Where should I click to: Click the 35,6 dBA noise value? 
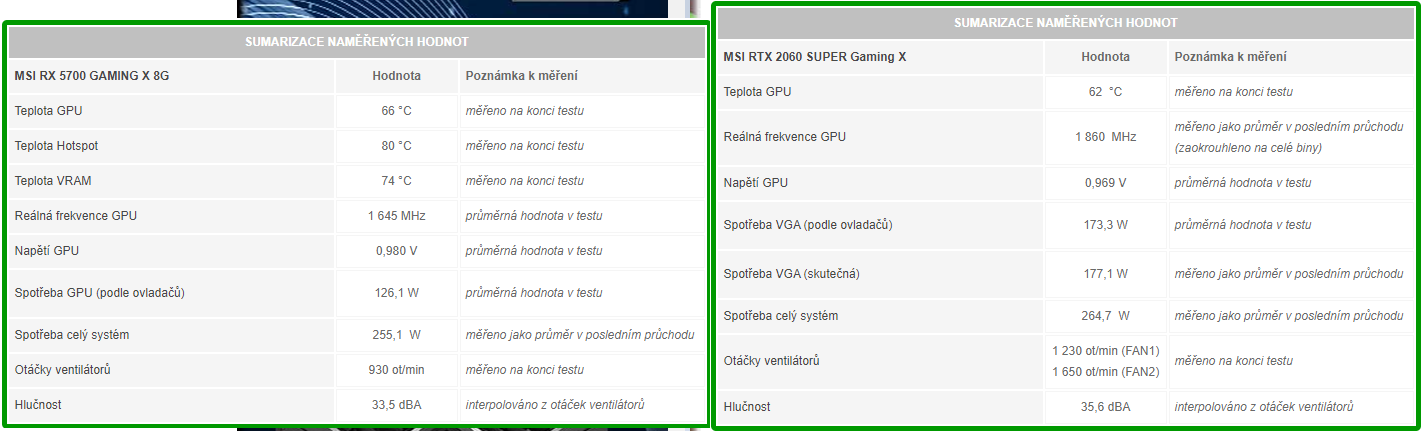(x=1105, y=407)
